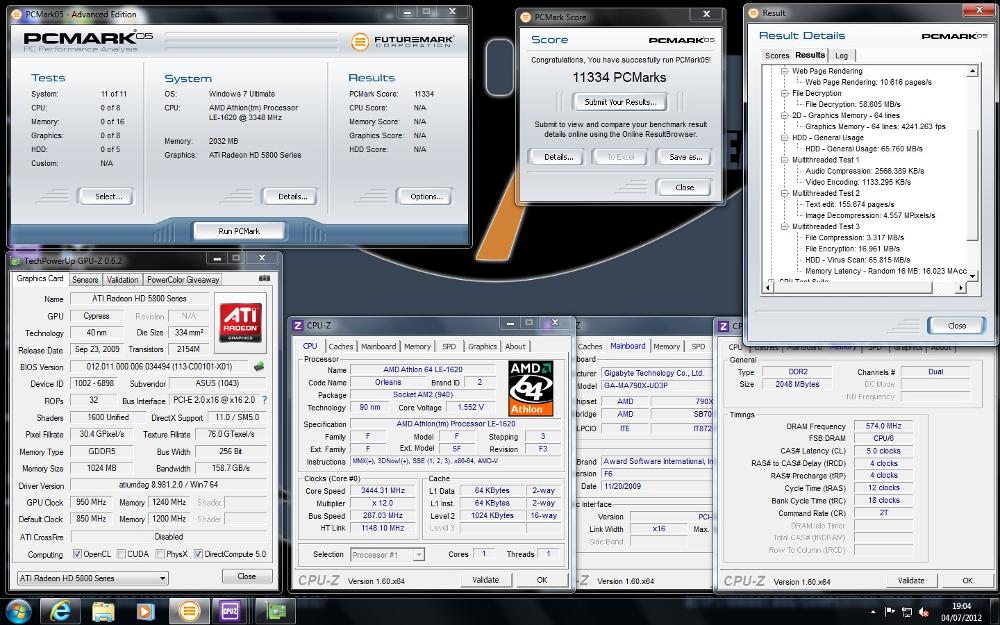Image resolution: width=1000 pixels, height=625 pixels.
Task: Open PCMark05 Options button
Action: pyautogui.click(x=427, y=196)
